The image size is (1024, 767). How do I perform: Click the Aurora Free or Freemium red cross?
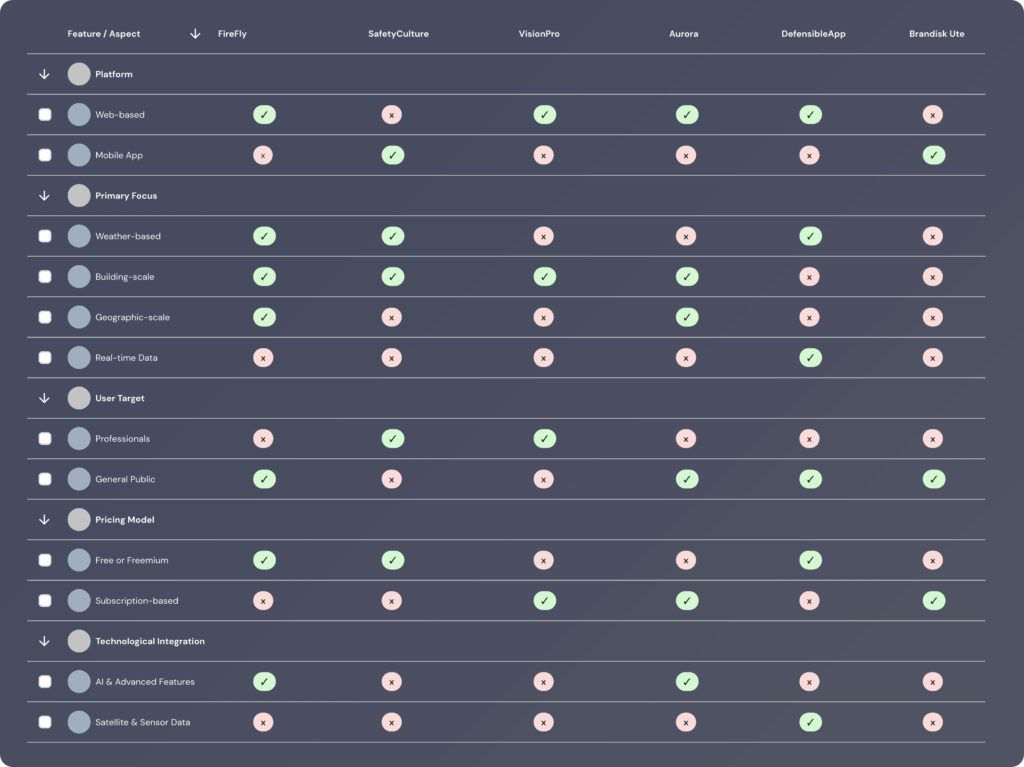point(686,561)
